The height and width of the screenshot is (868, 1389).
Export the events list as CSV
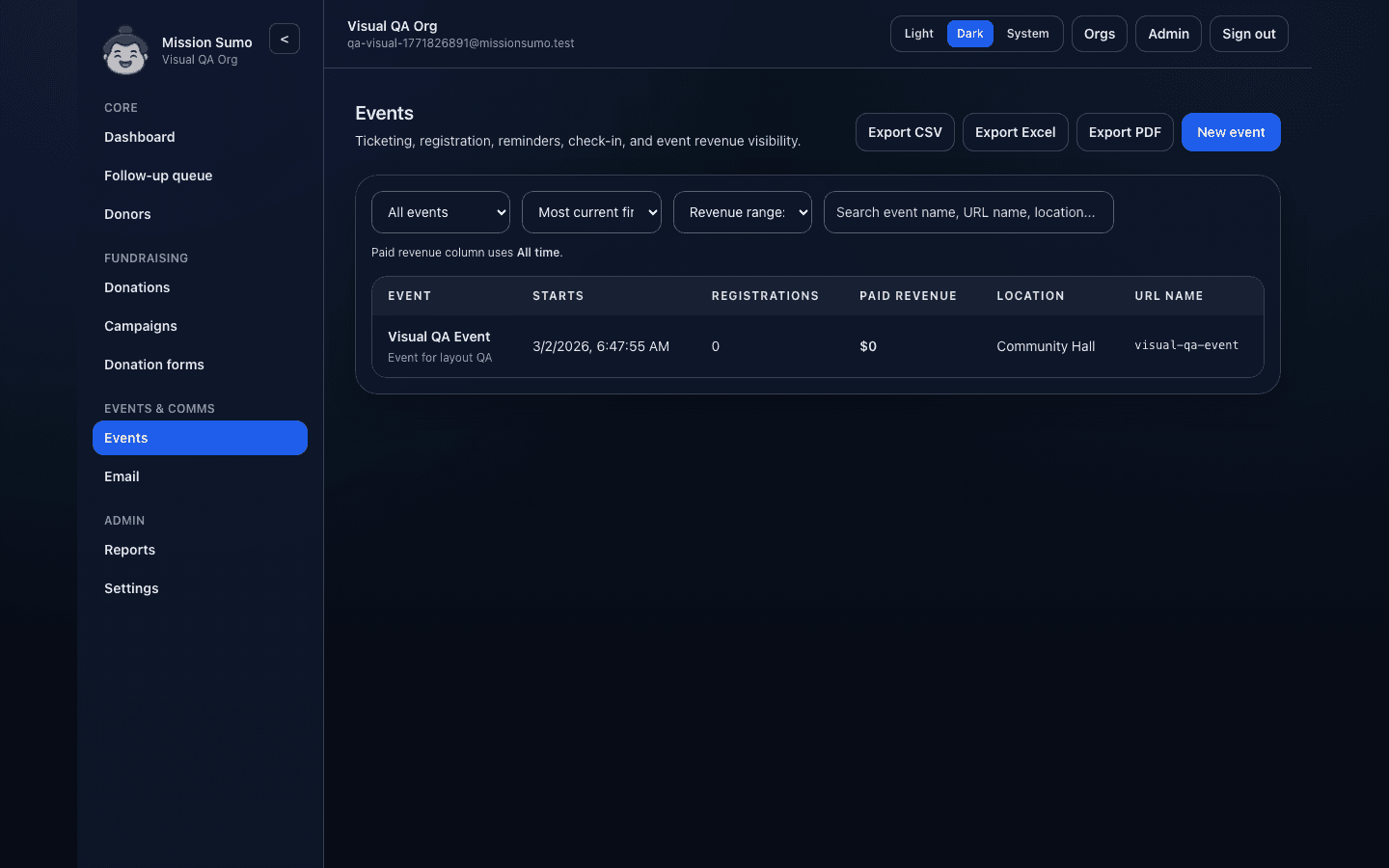pyautogui.click(x=905, y=131)
